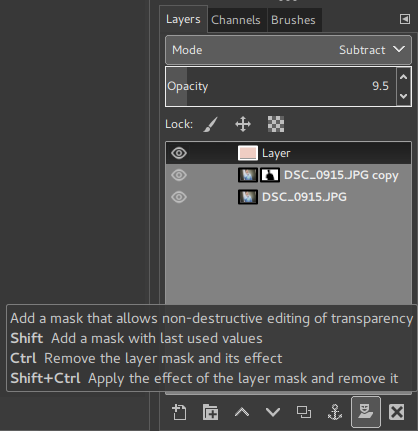Viewport: 418px width, 431px height.
Task: Delete the selected layer
Action: (x=397, y=412)
